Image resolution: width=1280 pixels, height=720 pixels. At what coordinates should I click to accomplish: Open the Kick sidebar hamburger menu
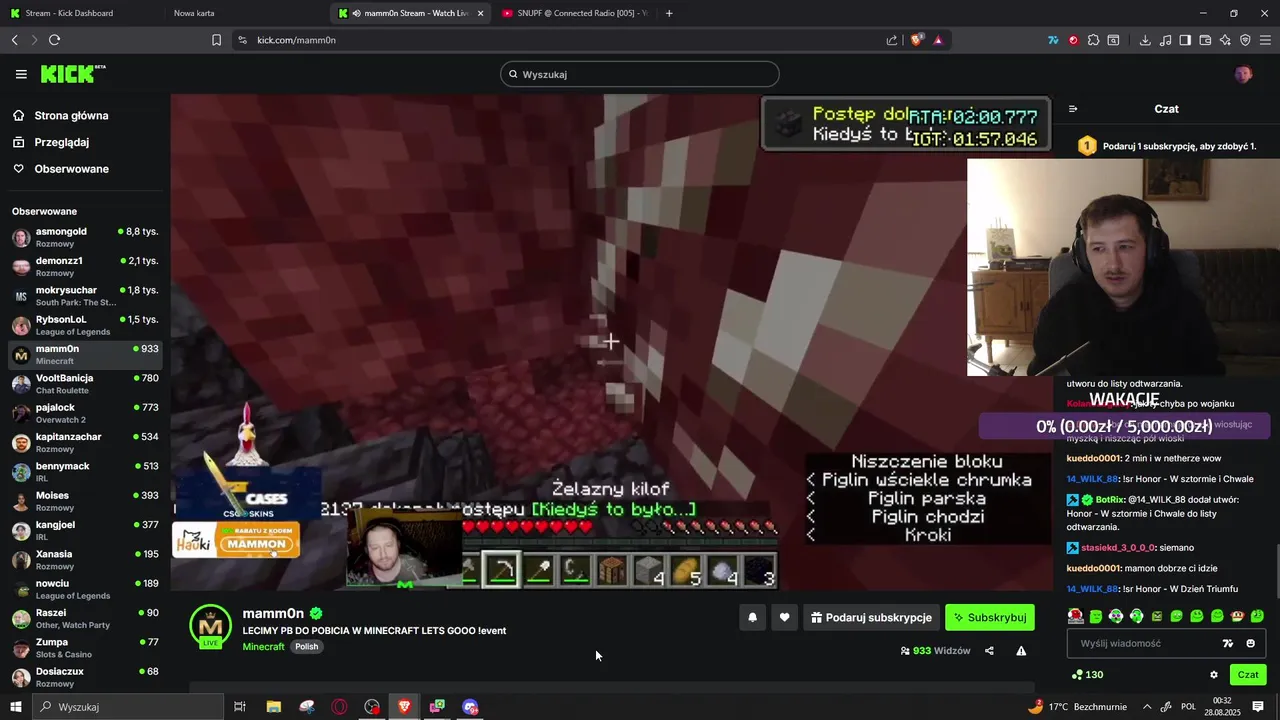(21, 74)
